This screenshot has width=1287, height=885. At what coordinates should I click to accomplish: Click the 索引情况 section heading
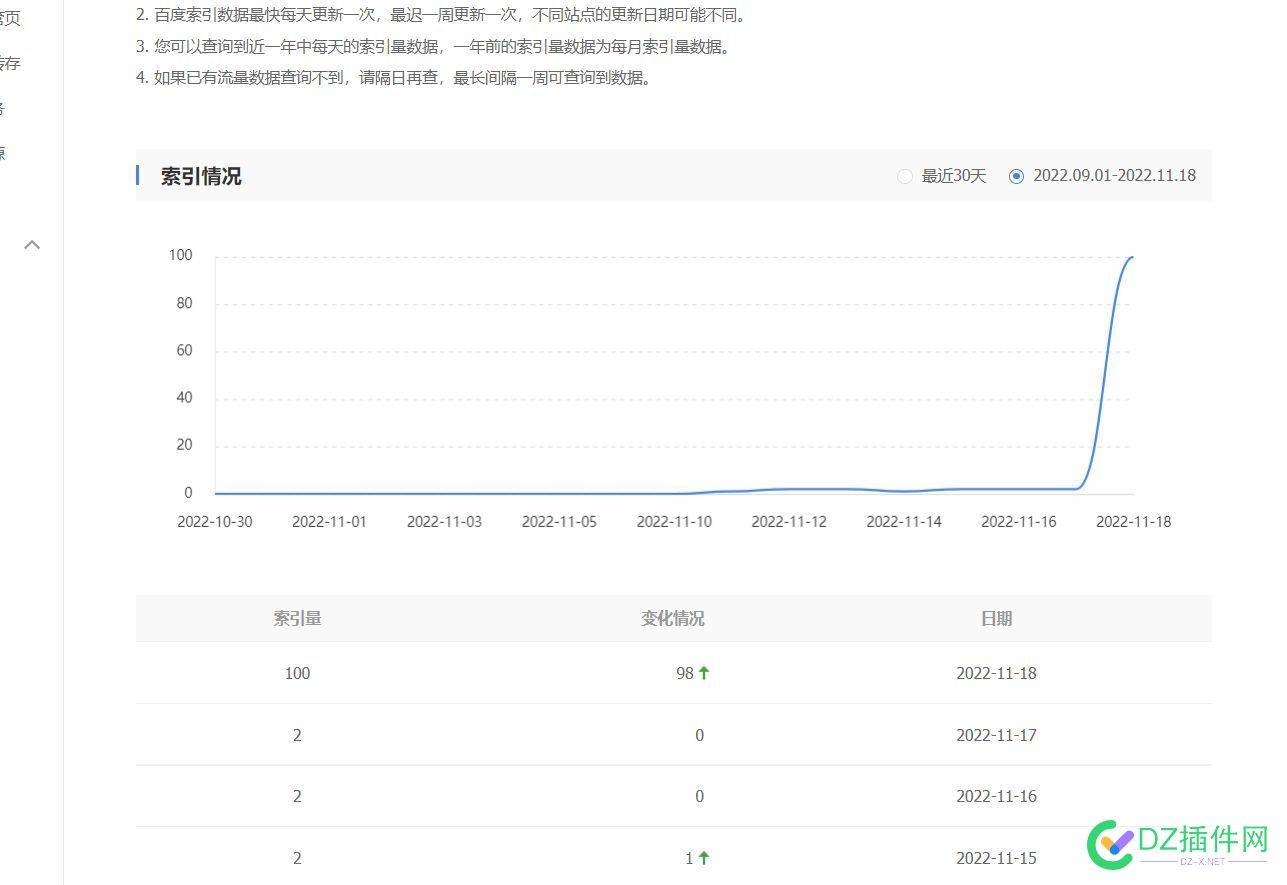pos(201,176)
